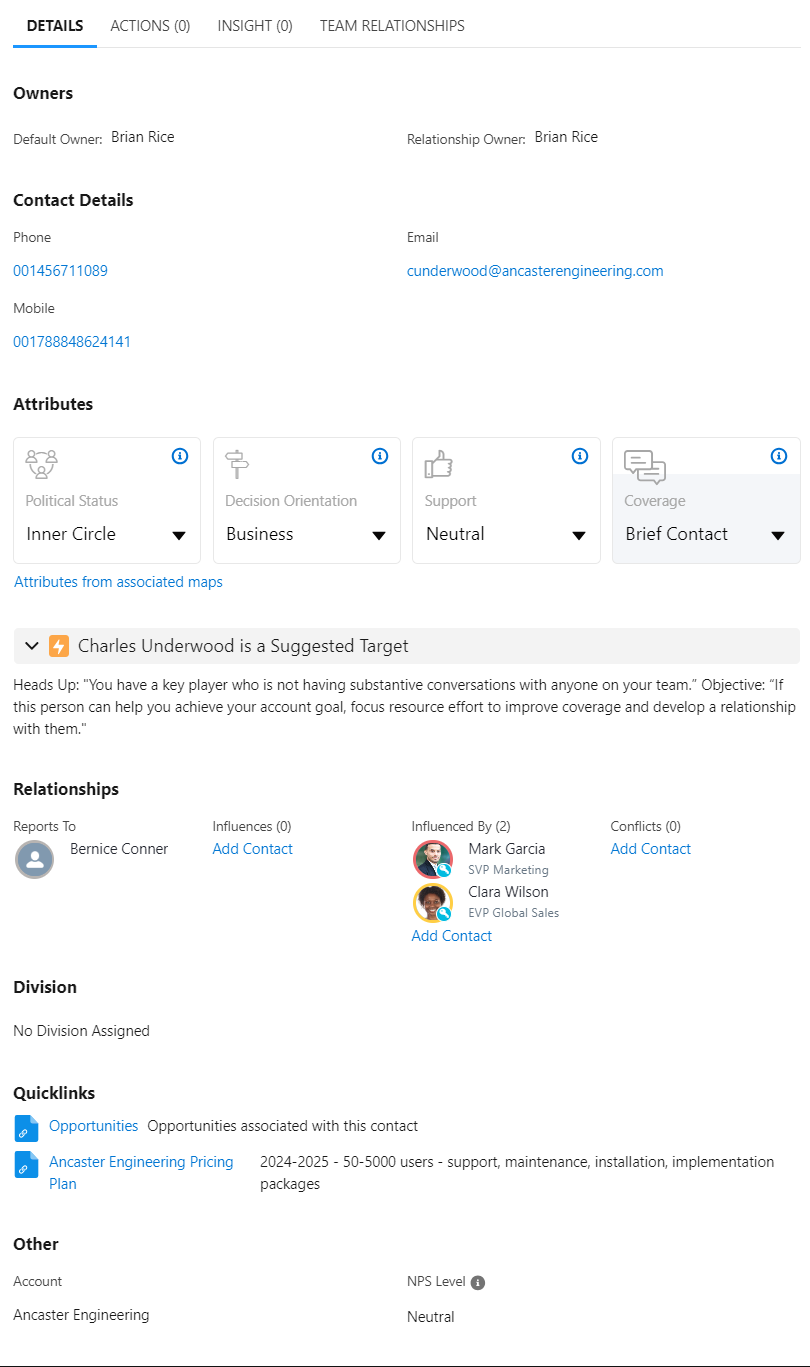Click the NPS Level info icon
Viewport: 810px width, 1367px height.
[478, 1283]
